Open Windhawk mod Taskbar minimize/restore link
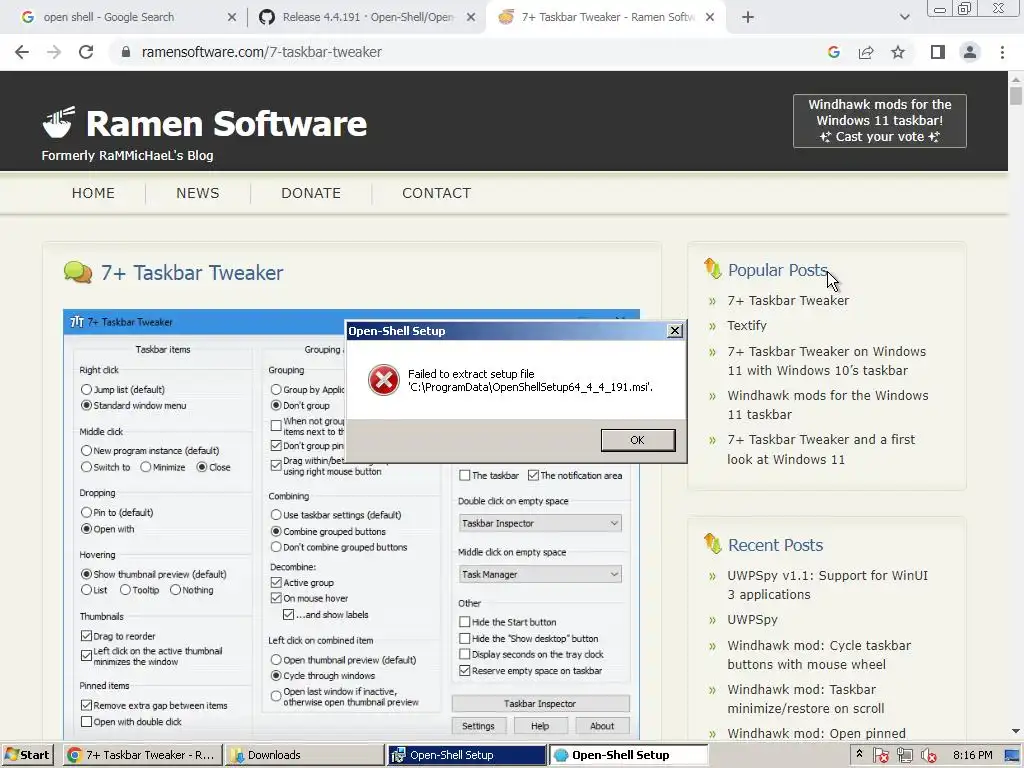Screen dimensions: 1024x768 pyautogui.click(x=806, y=699)
